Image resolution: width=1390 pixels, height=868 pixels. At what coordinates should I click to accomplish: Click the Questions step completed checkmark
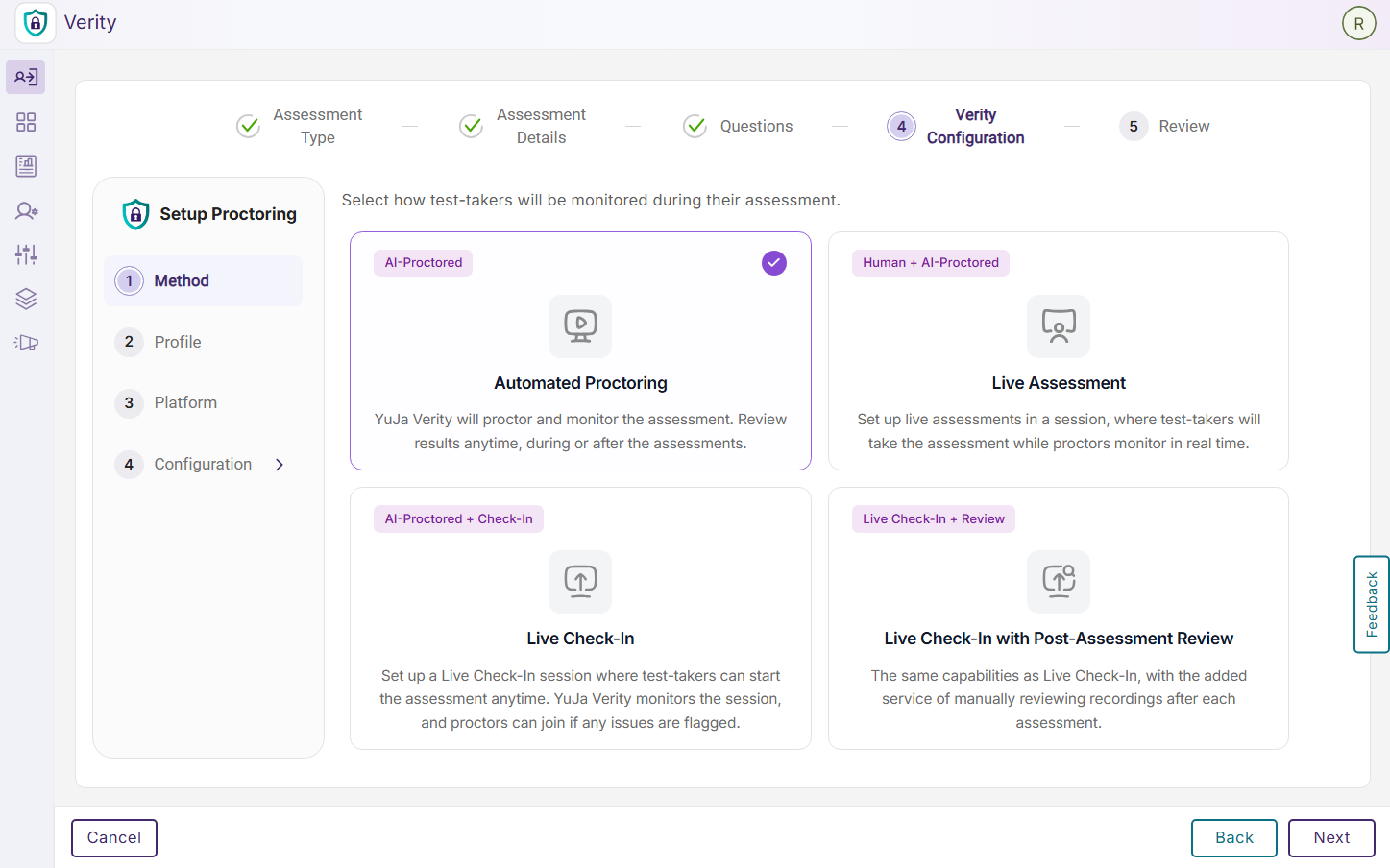(x=695, y=126)
